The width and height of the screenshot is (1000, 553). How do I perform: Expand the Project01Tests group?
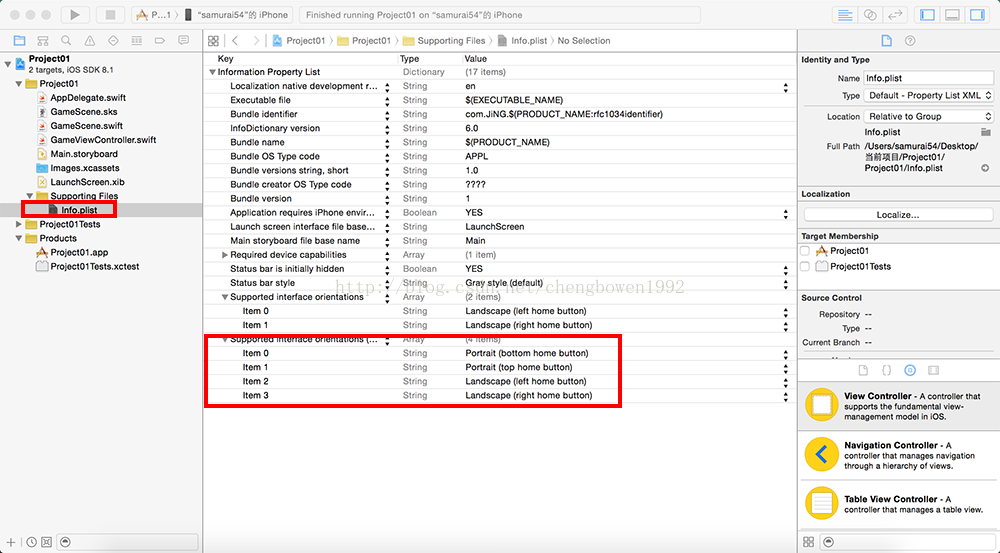(18, 225)
